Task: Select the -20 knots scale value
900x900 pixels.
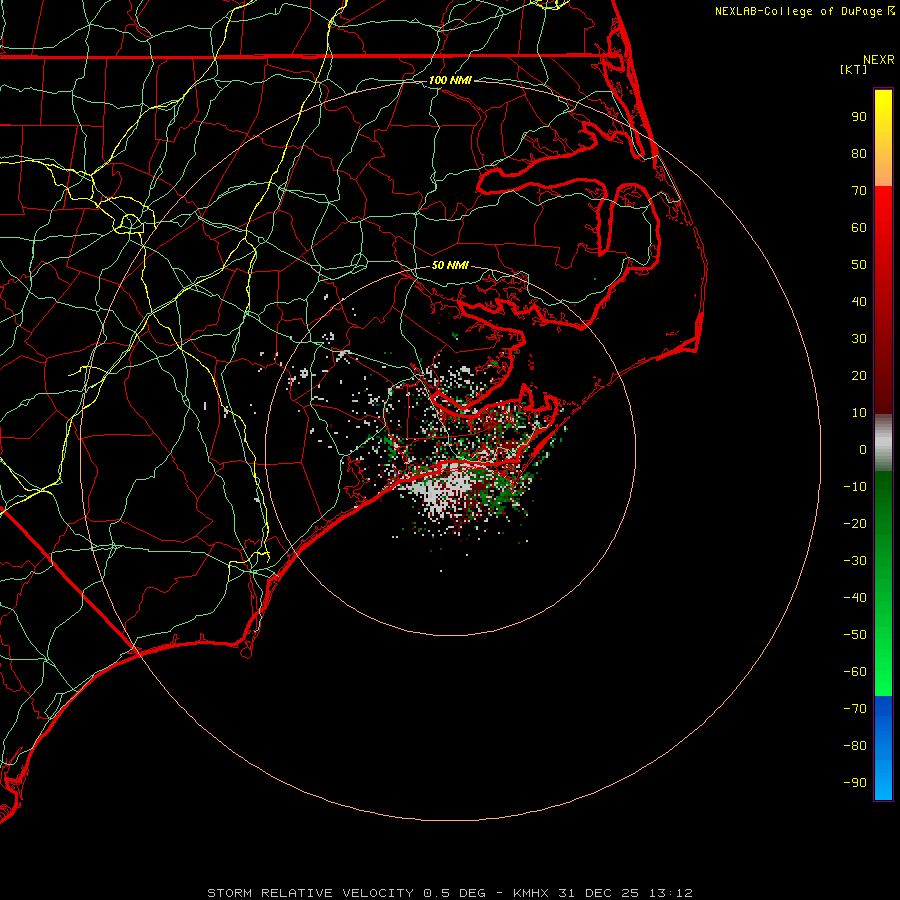Action: 855,523
